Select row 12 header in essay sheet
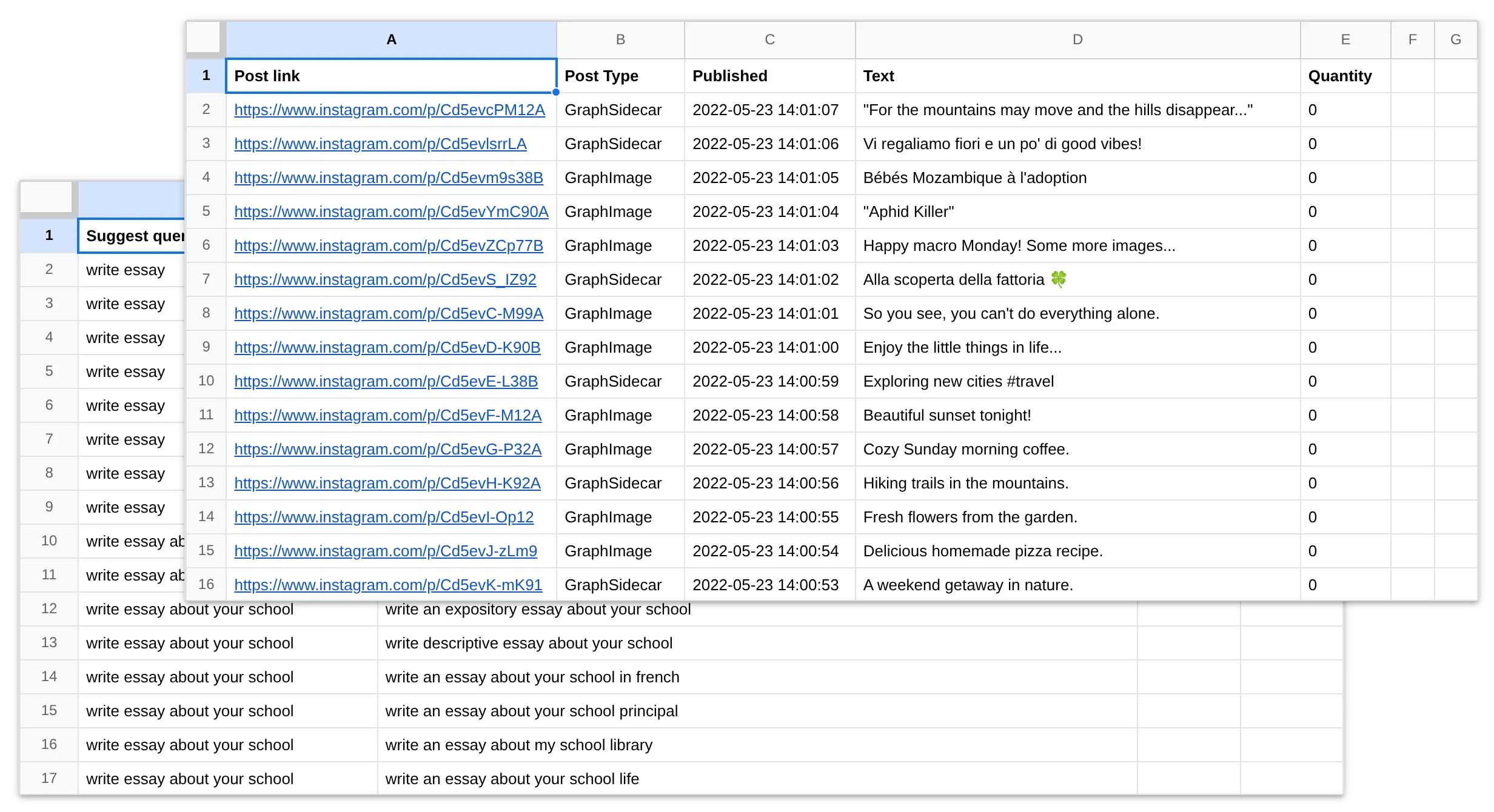 tap(49, 609)
